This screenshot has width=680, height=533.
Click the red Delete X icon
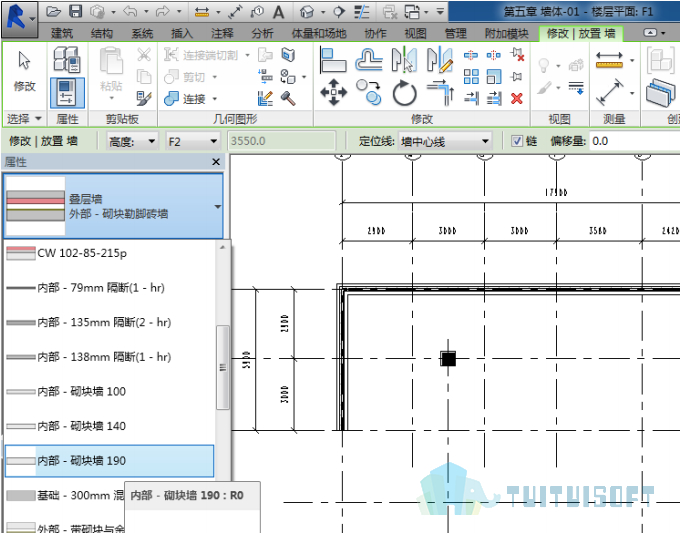[x=517, y=98]
